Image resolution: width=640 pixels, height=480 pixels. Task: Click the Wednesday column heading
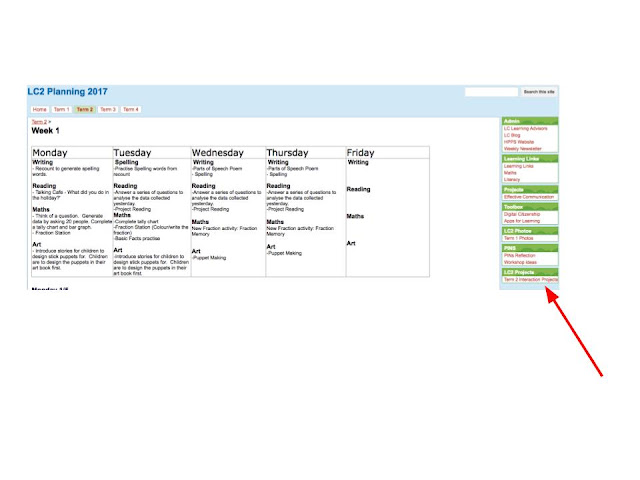tap(218, 153)
